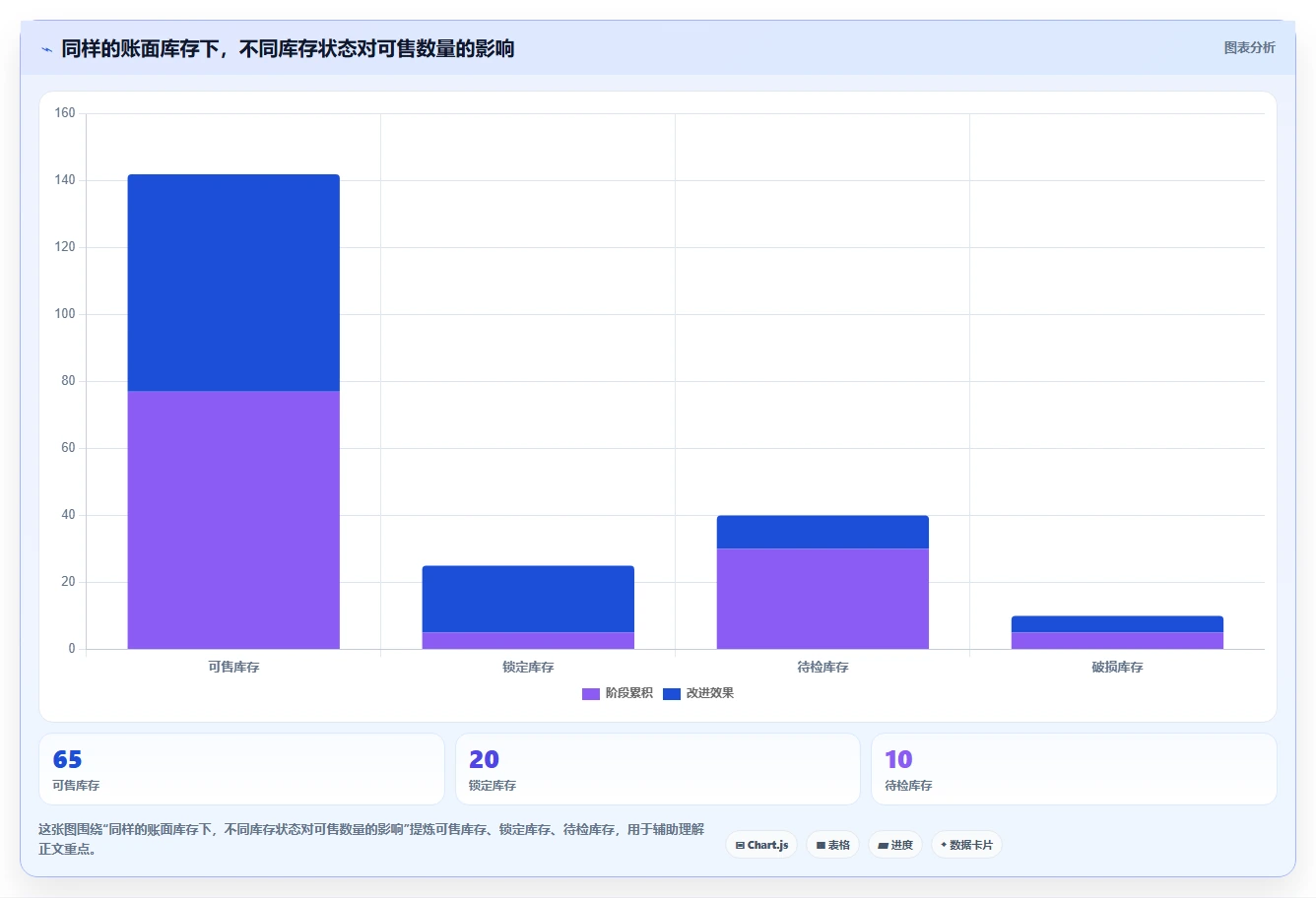Viewport: 1316px width, 898px height.
Task: Toggle the 改进效果 legend entry
Action: click(698, 693)
